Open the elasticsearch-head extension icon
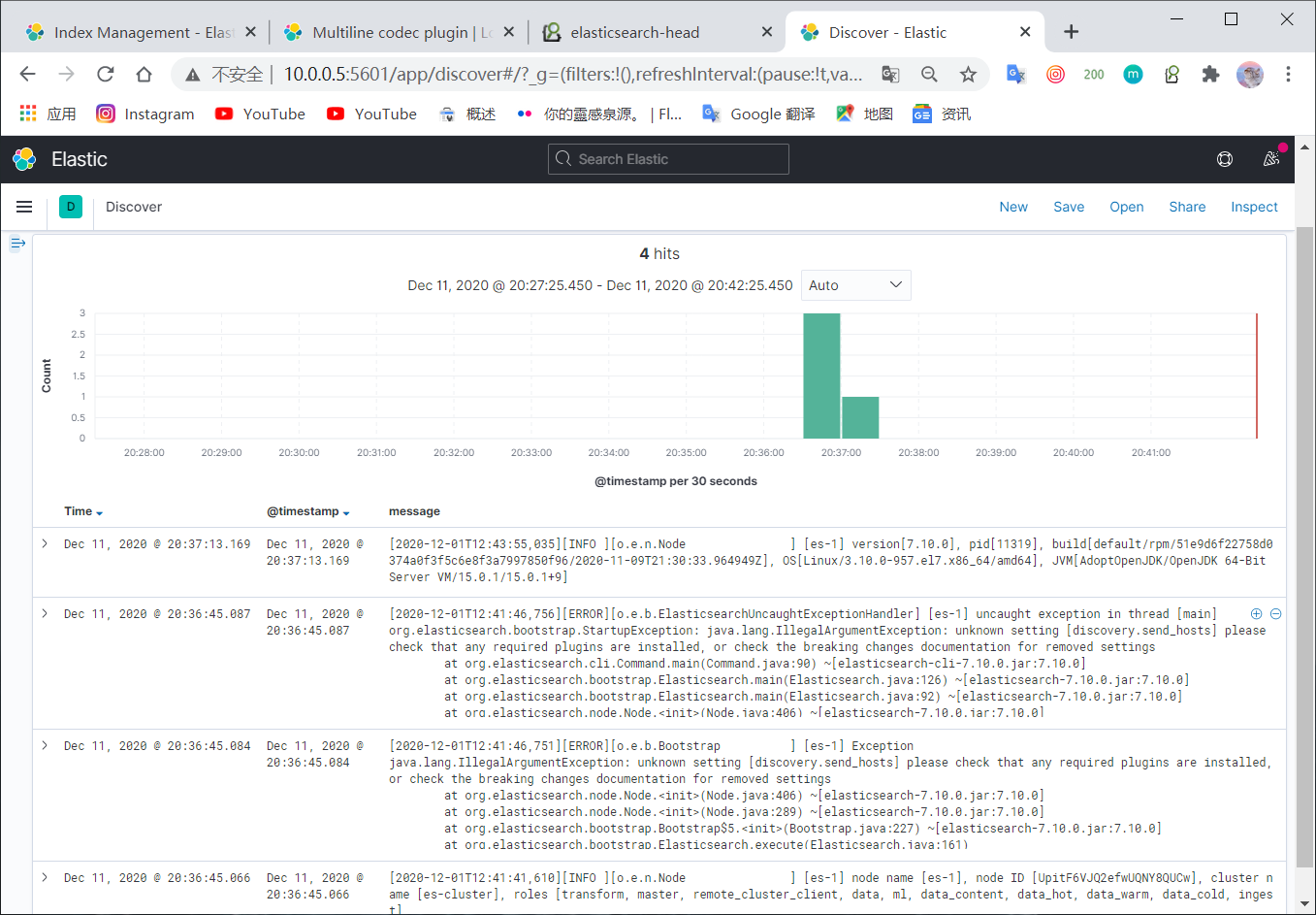 click(1172, 74)
